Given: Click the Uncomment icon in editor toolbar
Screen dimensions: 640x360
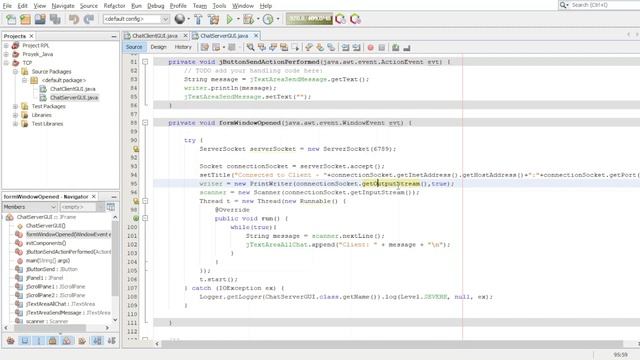Looking at the screenshot, I should coord(407,48).
